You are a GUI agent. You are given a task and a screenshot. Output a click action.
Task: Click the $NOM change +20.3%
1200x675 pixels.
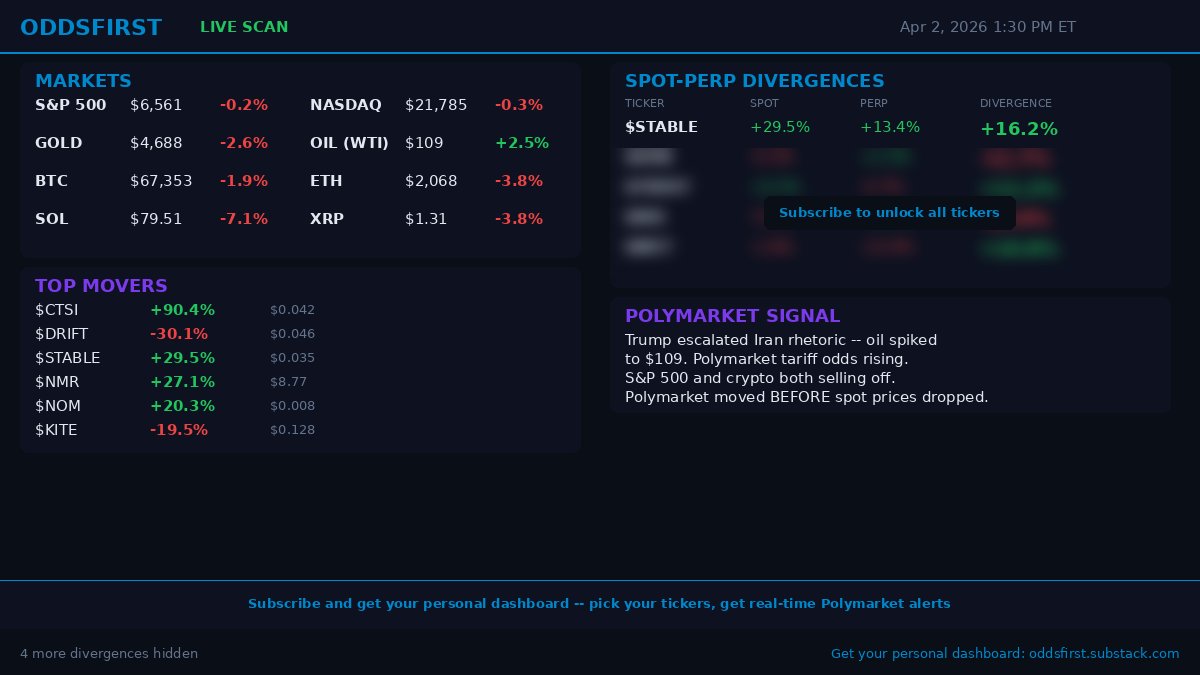pos(182,406)
